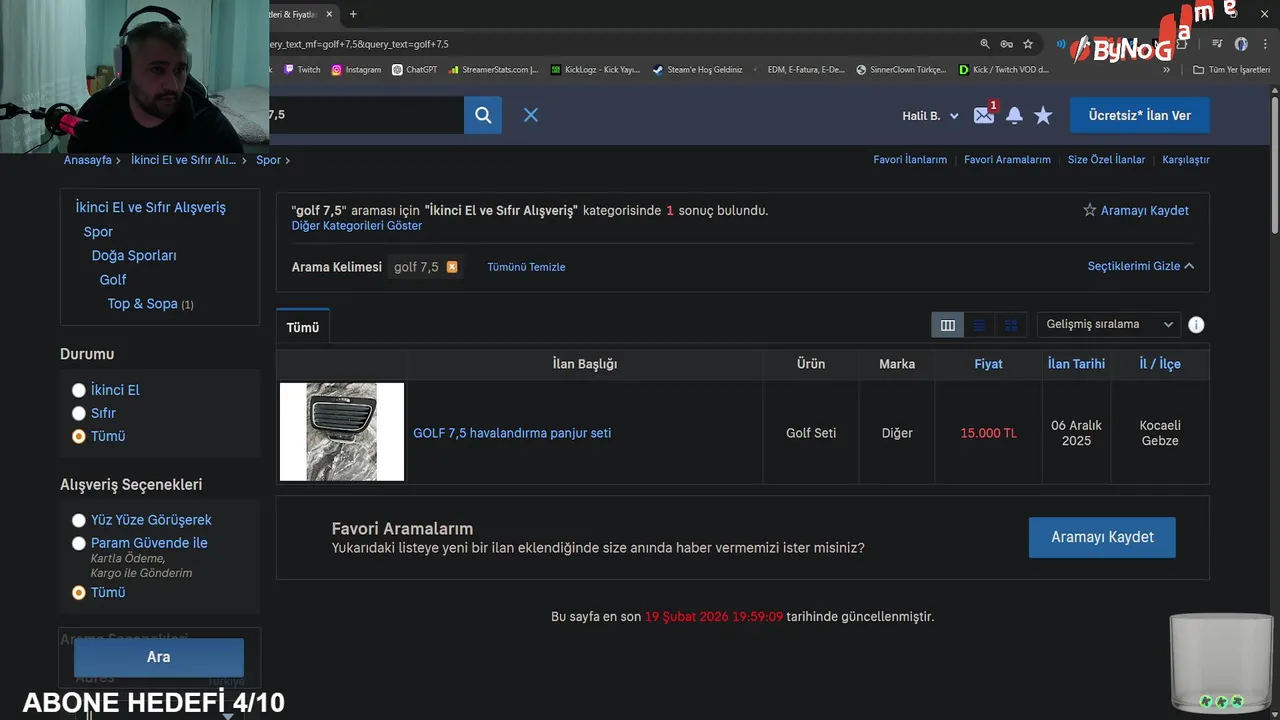Viewport: 1280px width, 720px height.
Task: Select Spor in category tree
Action: point(98,231)
